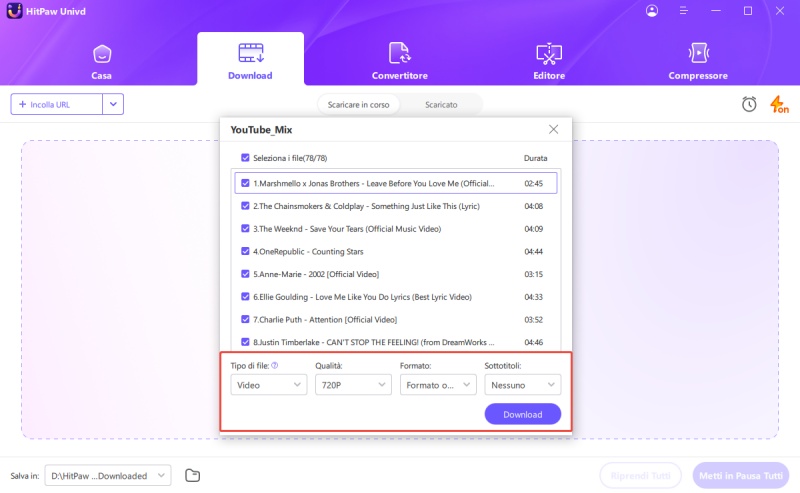
Task: Click the Durata column header
Action: click(x=535, y=158)
